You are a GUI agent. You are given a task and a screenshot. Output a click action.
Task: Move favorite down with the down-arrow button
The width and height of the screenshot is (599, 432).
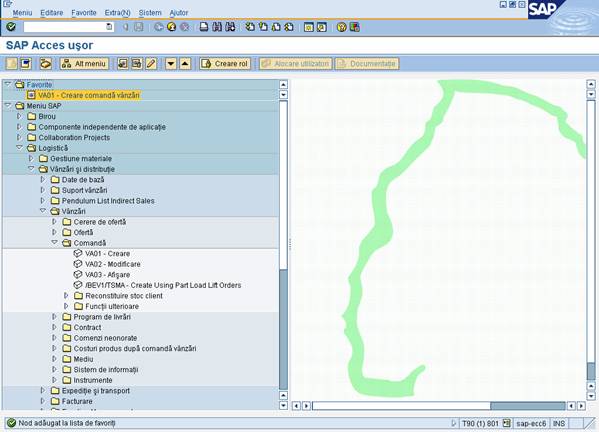click(171, 63)
